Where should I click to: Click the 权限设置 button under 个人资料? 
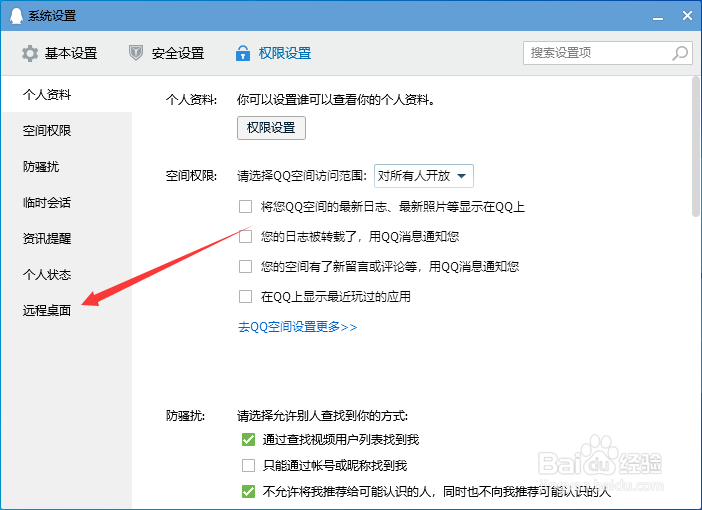pyautogui.click(x=271, y=128)
